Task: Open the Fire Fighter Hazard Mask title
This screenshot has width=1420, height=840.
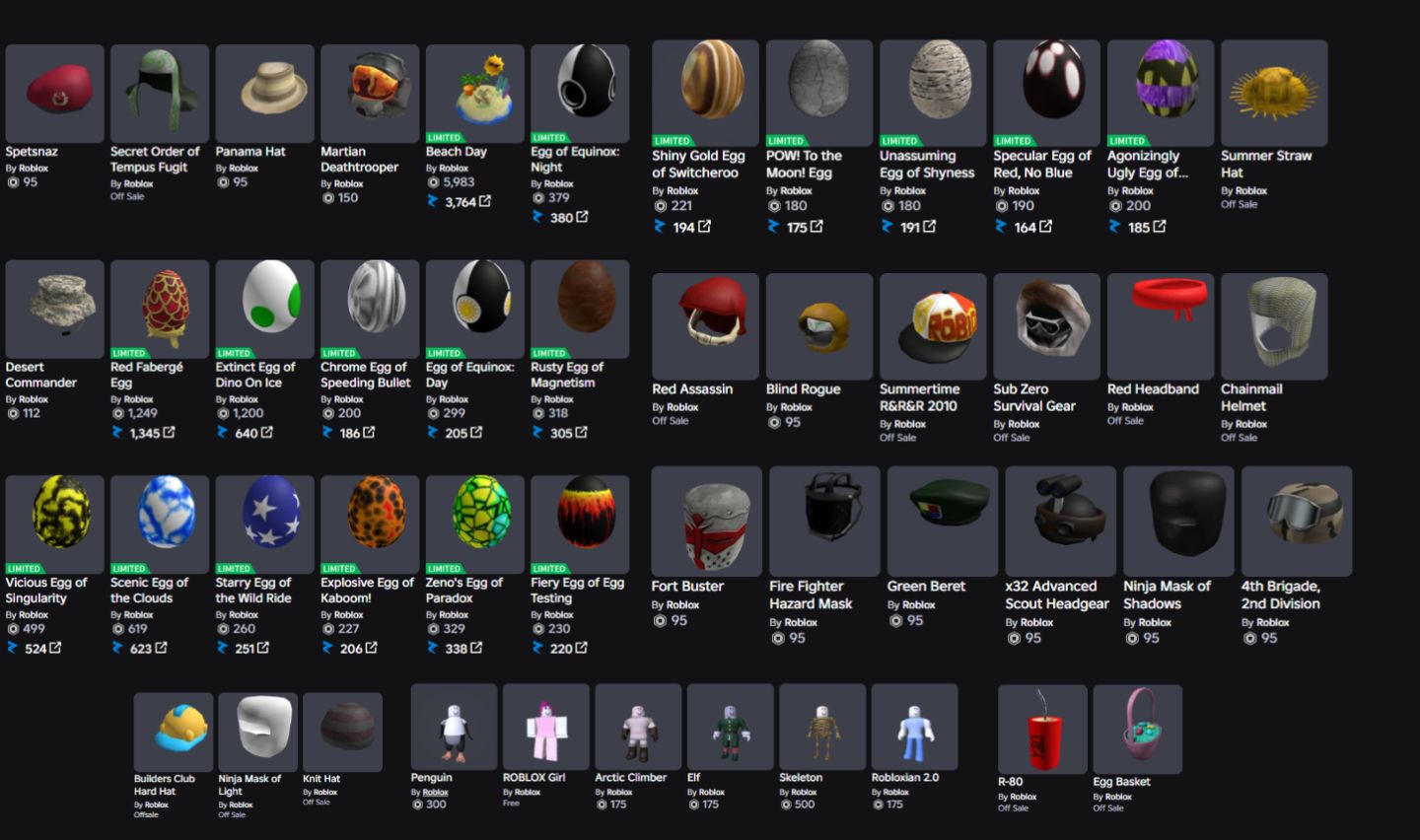Action: coord(811,595)
